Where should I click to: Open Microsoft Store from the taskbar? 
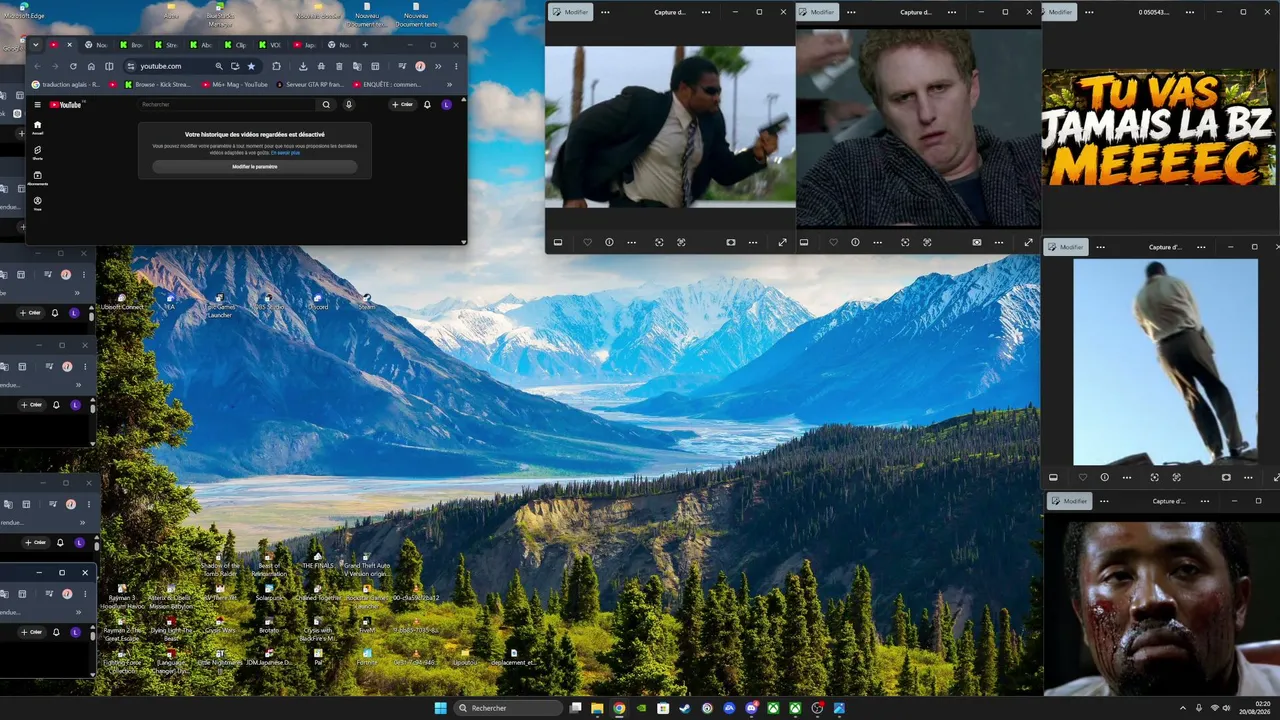click(663, 708)
